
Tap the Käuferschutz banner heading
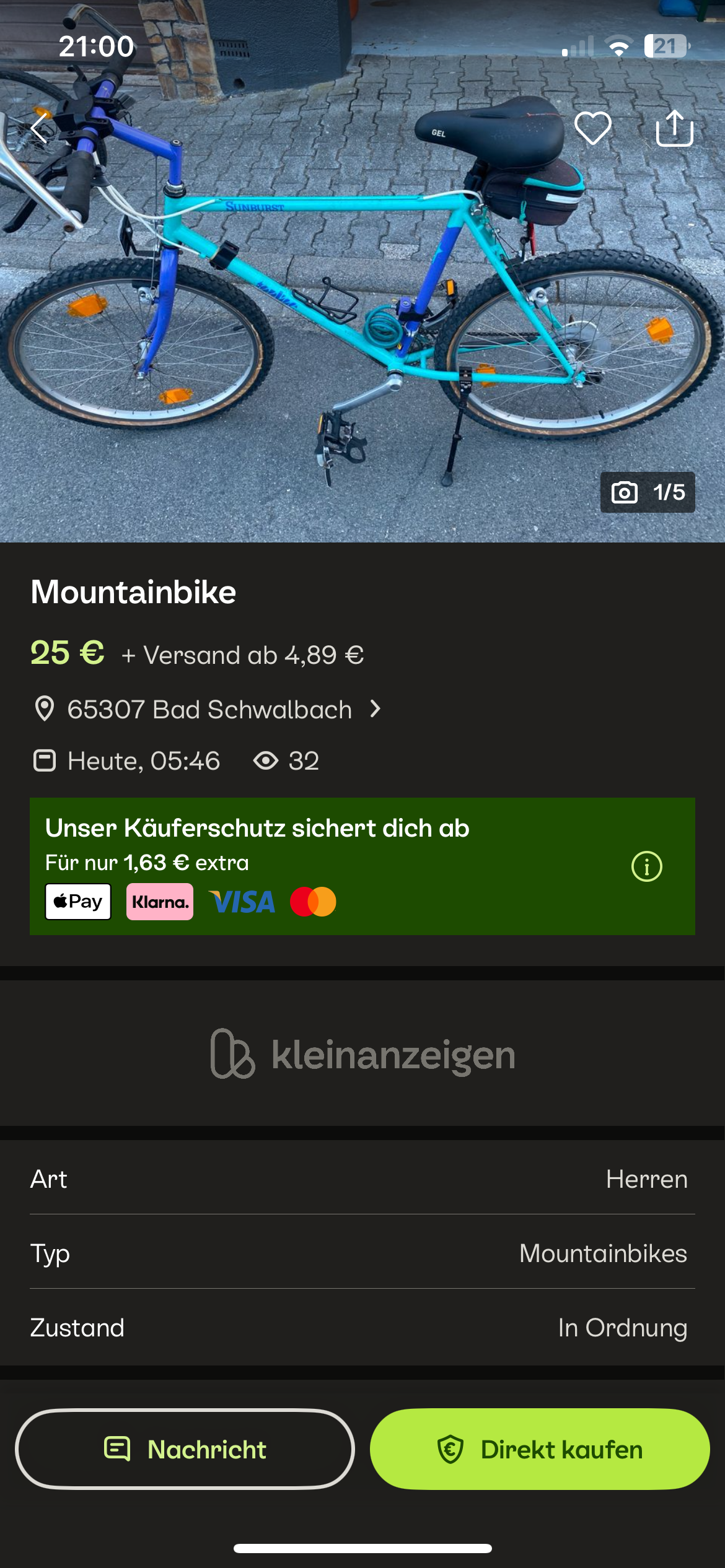click(257, 829)
